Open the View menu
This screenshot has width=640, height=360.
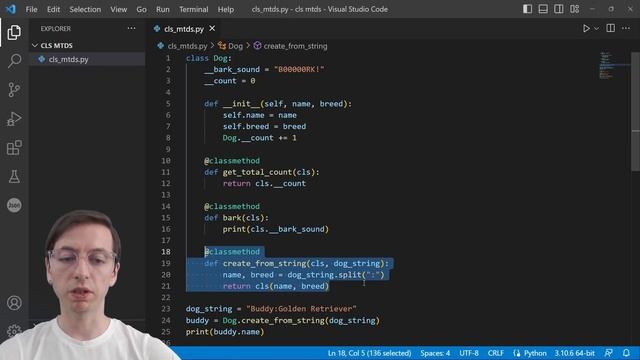pyautogui.click(x=118, y=9)
